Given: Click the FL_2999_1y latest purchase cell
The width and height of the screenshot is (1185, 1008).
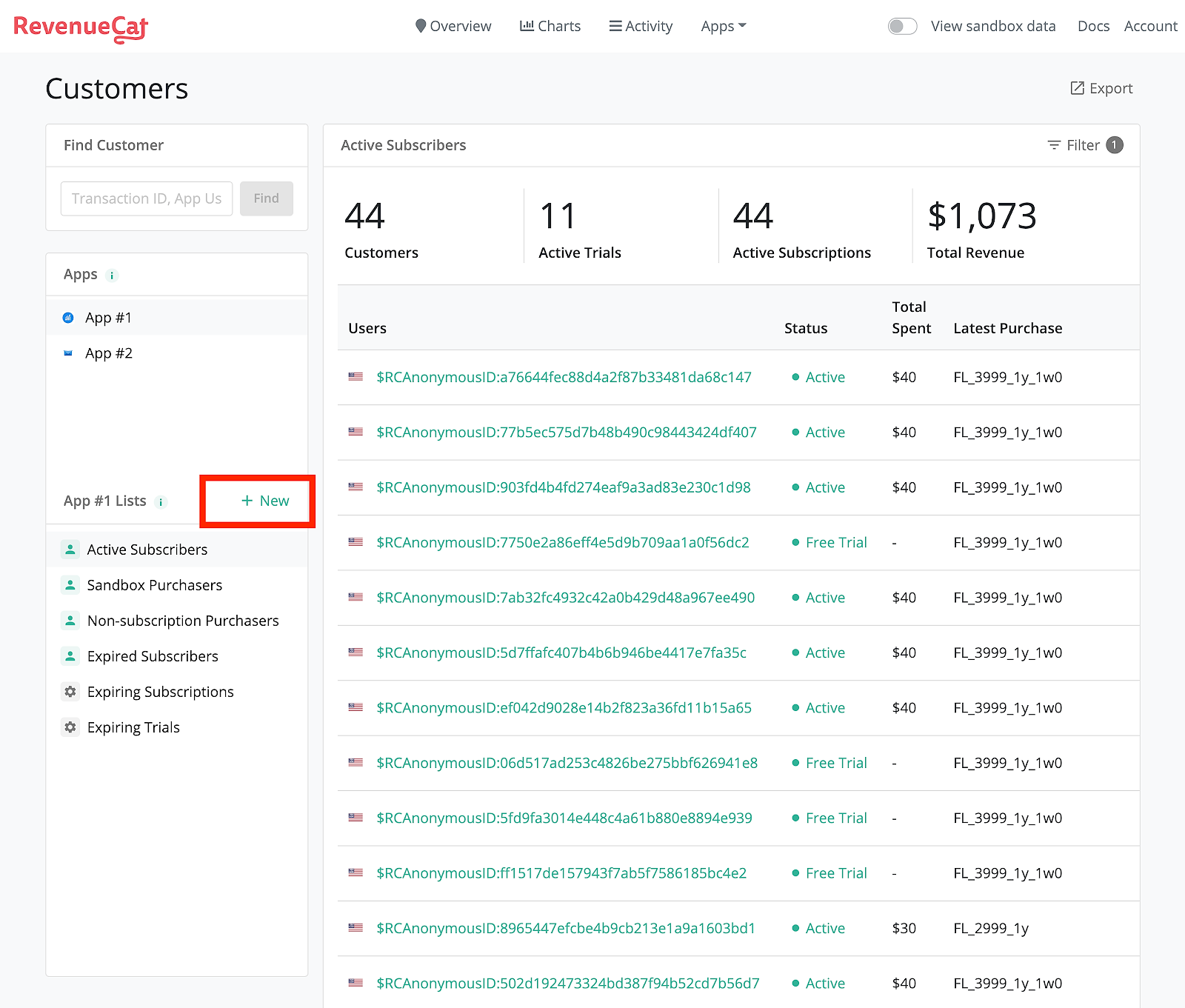Looking at the screenshot, I should point(991,928).
